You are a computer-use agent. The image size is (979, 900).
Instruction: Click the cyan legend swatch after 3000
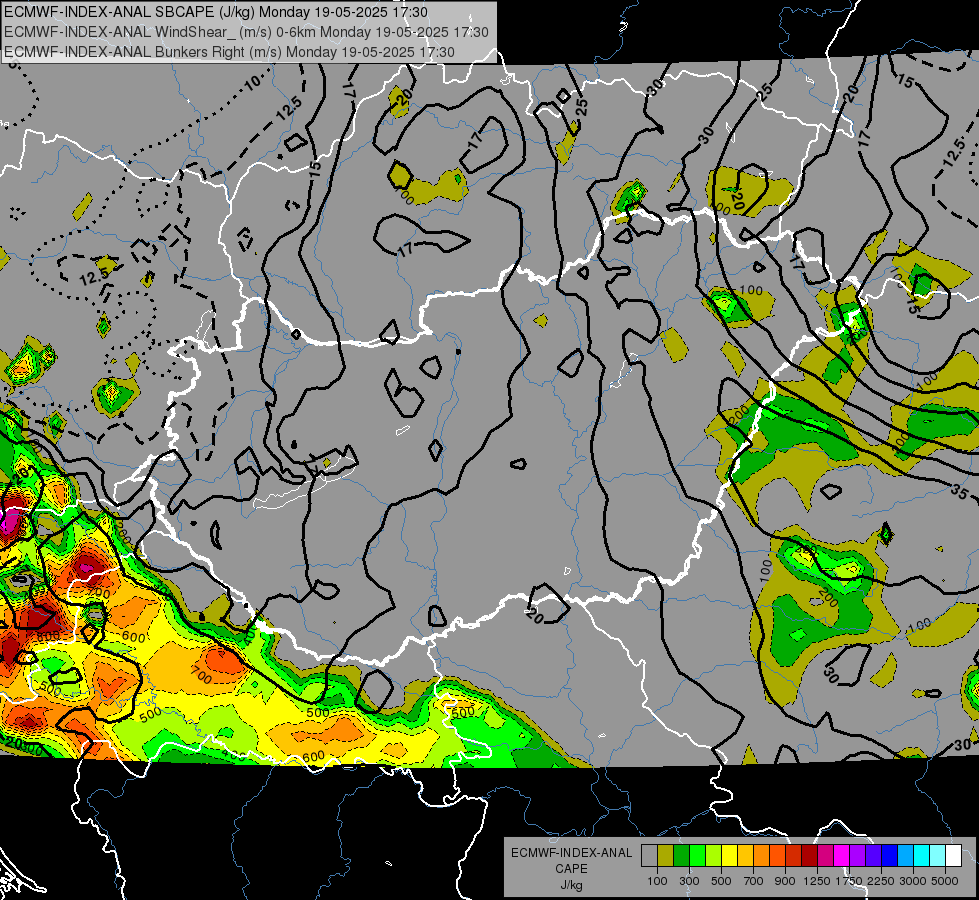point(922,856)
